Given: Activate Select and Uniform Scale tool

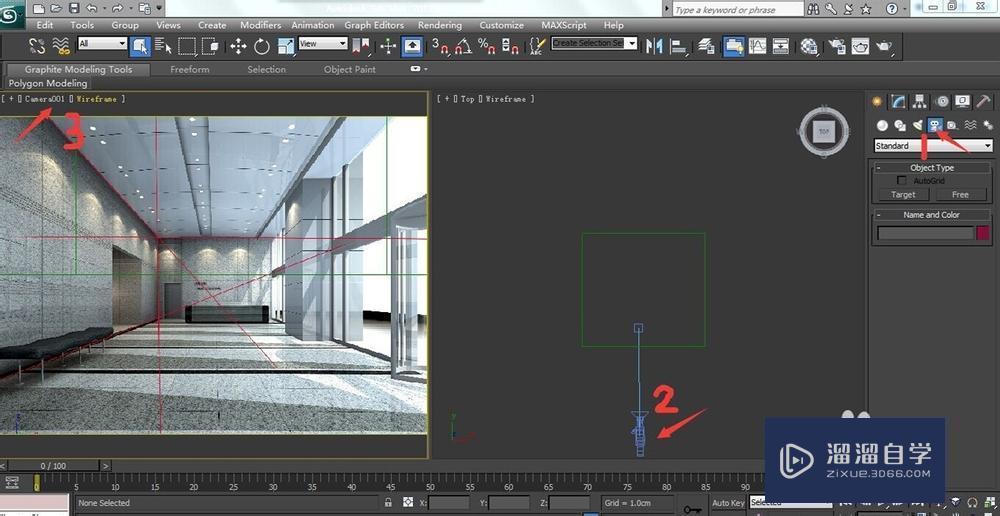Looking at the screenshot, I should [286, 46].
